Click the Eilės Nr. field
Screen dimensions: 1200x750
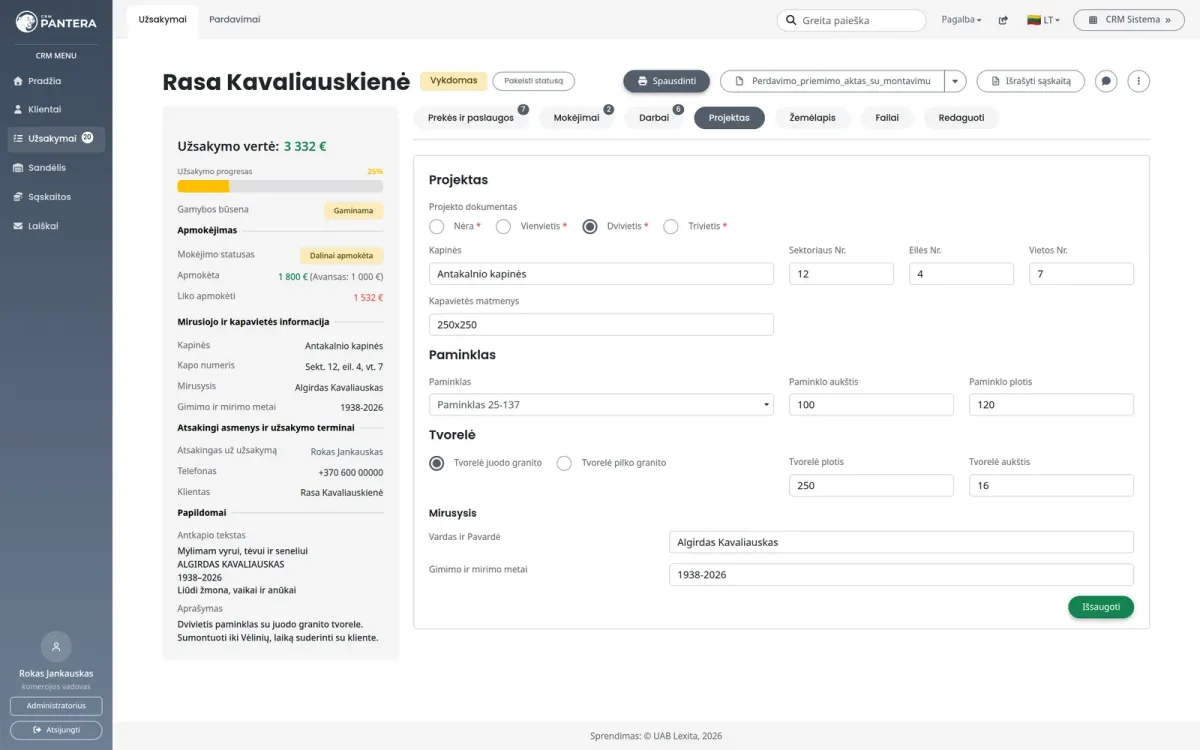coord(961,274)
